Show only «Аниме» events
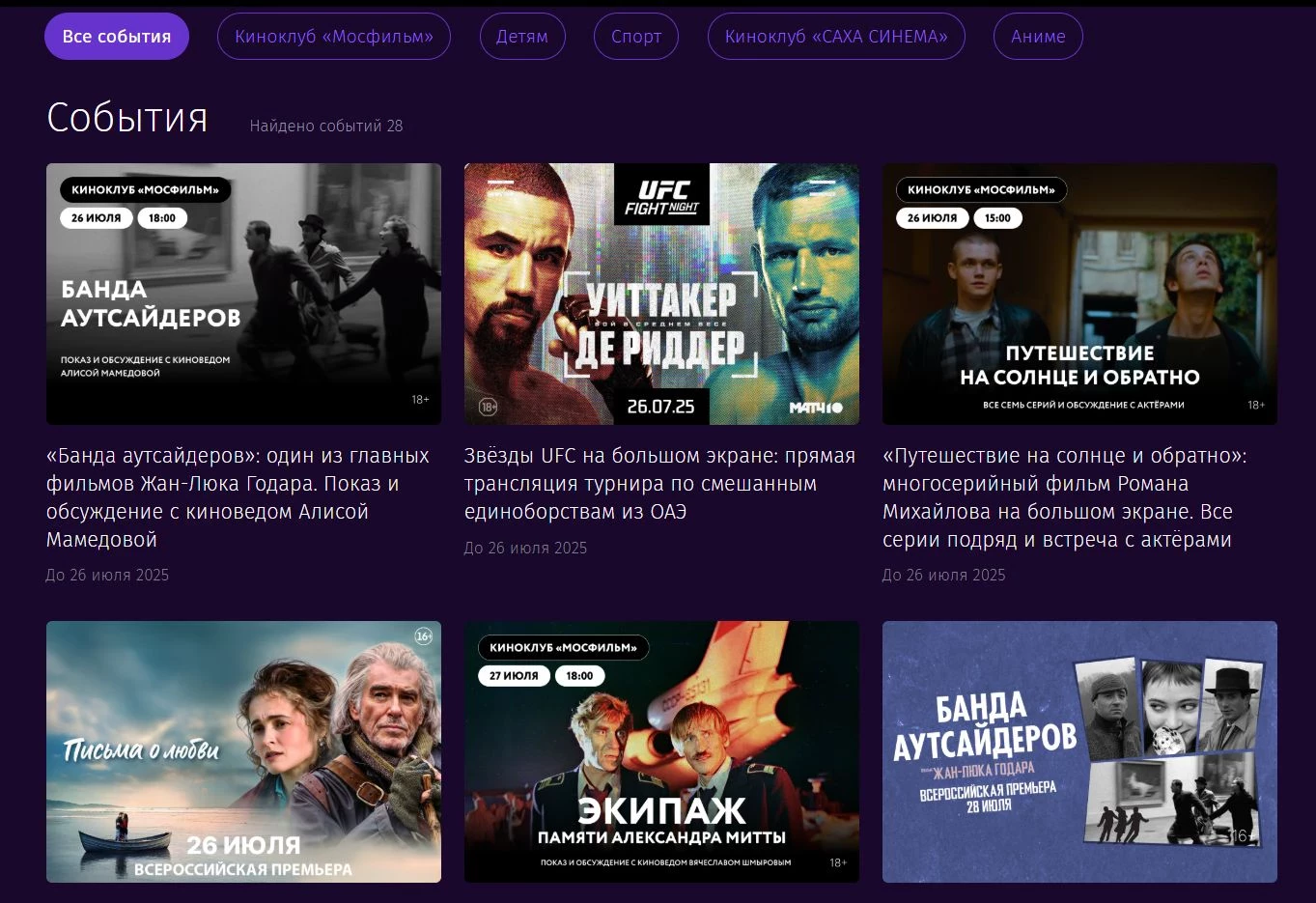The image size is (1316, 903). (x=1038, y=37)
